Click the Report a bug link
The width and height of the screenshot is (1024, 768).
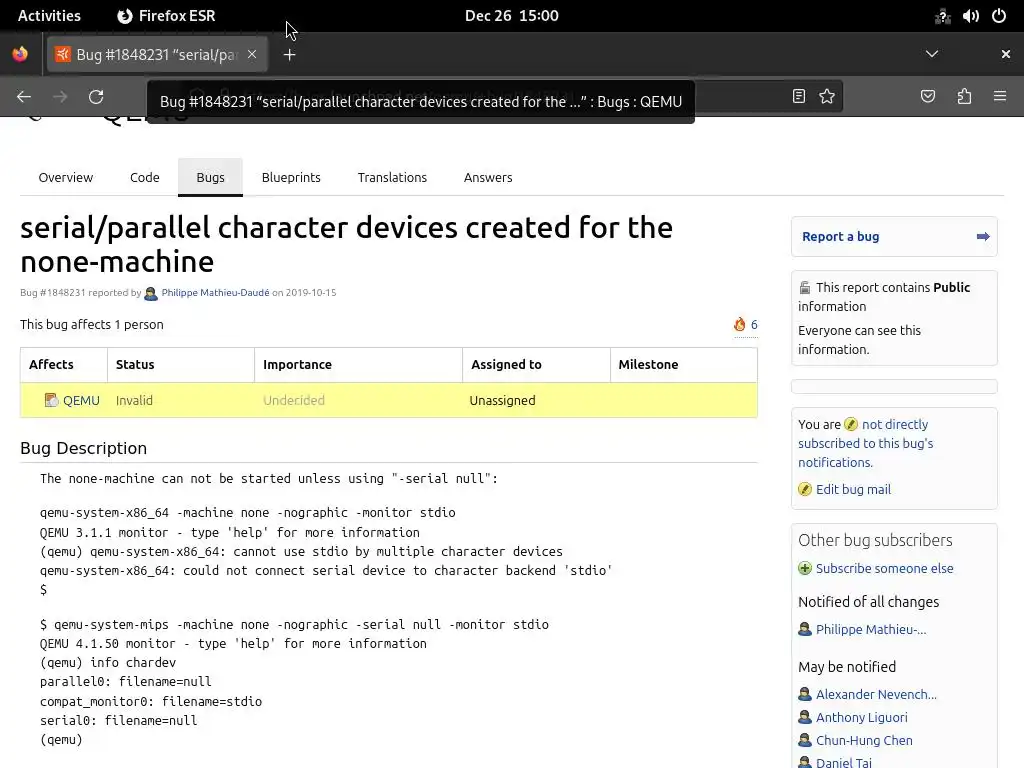(840, 237)
